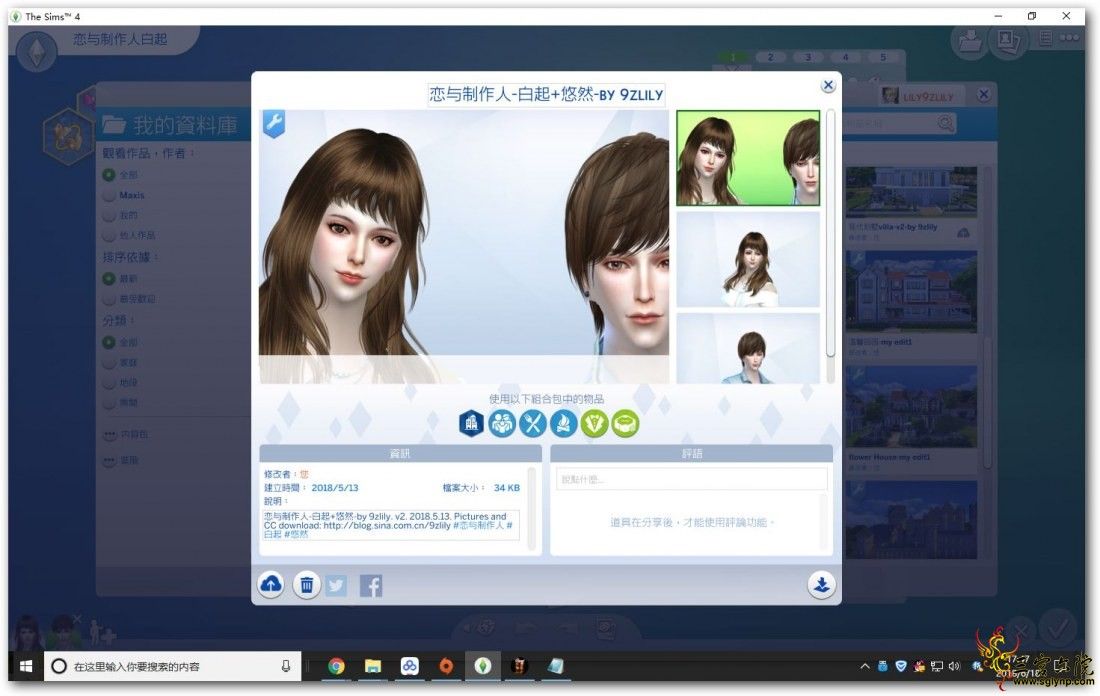Expand the 進階 filter options
Image resolution: width=1100 pixels, height=696 pixels.
click(109, 461)
